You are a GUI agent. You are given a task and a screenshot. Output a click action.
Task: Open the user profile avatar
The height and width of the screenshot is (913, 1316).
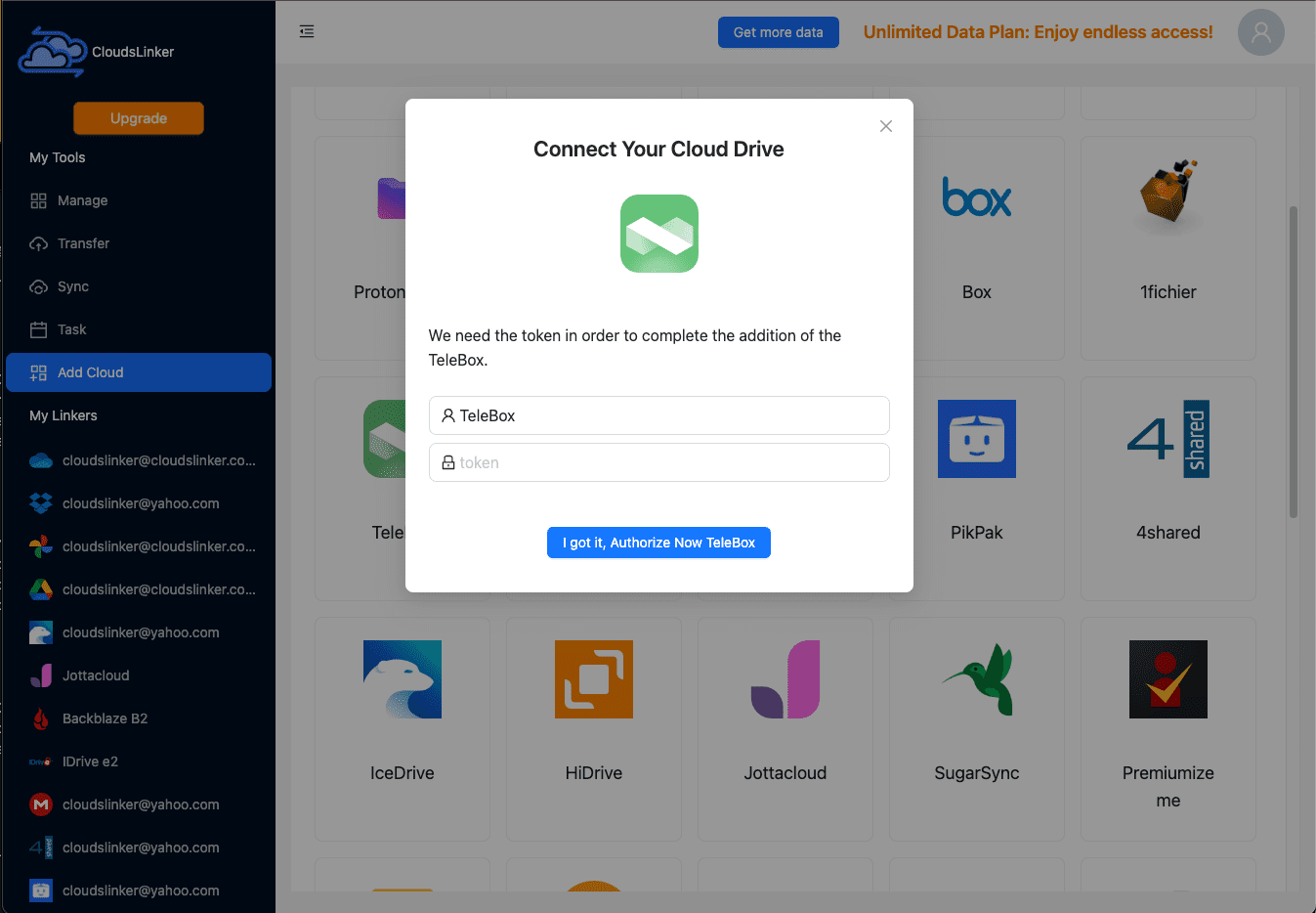pos(1261,32)
